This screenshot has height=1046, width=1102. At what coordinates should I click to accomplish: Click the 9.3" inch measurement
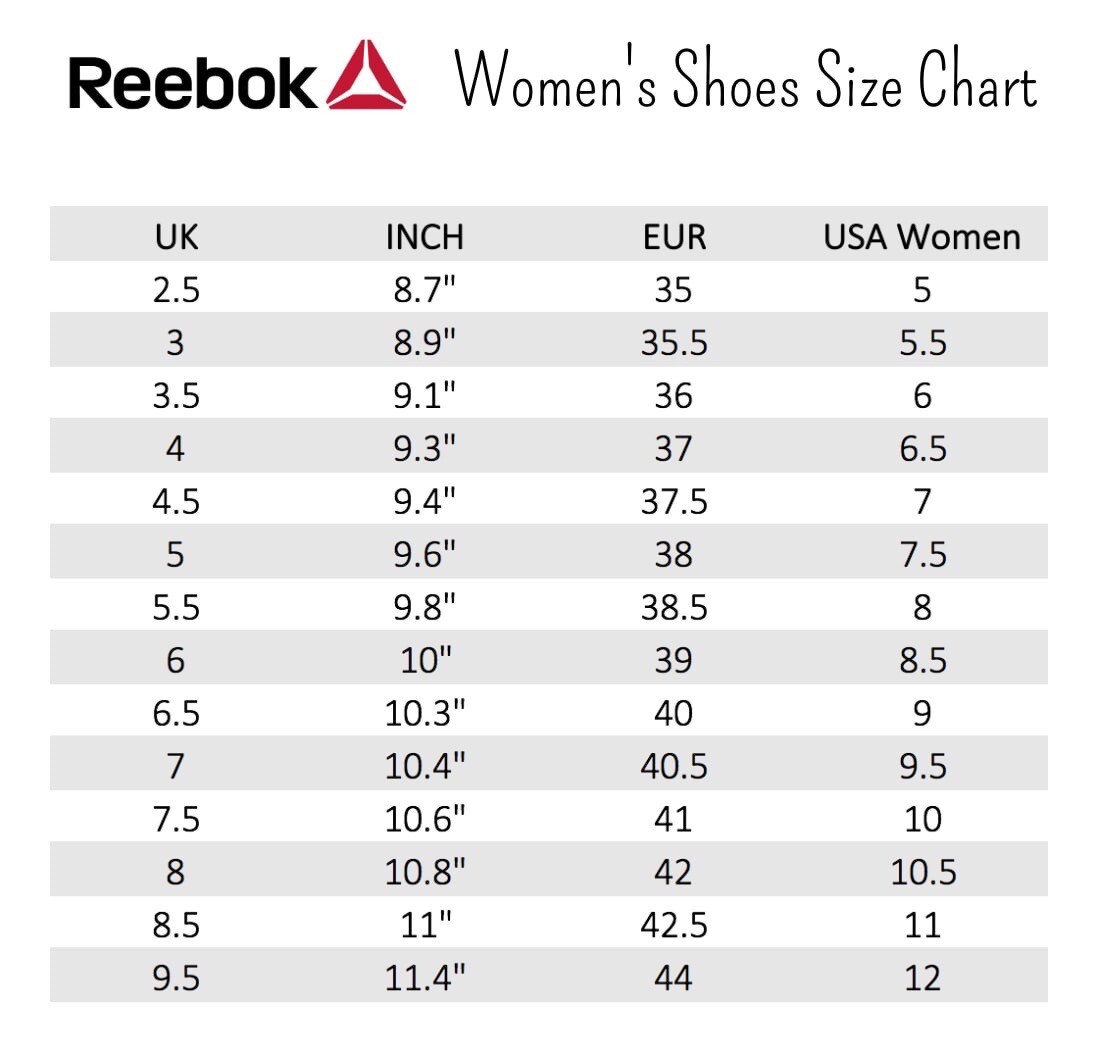[x=424, y=449]
